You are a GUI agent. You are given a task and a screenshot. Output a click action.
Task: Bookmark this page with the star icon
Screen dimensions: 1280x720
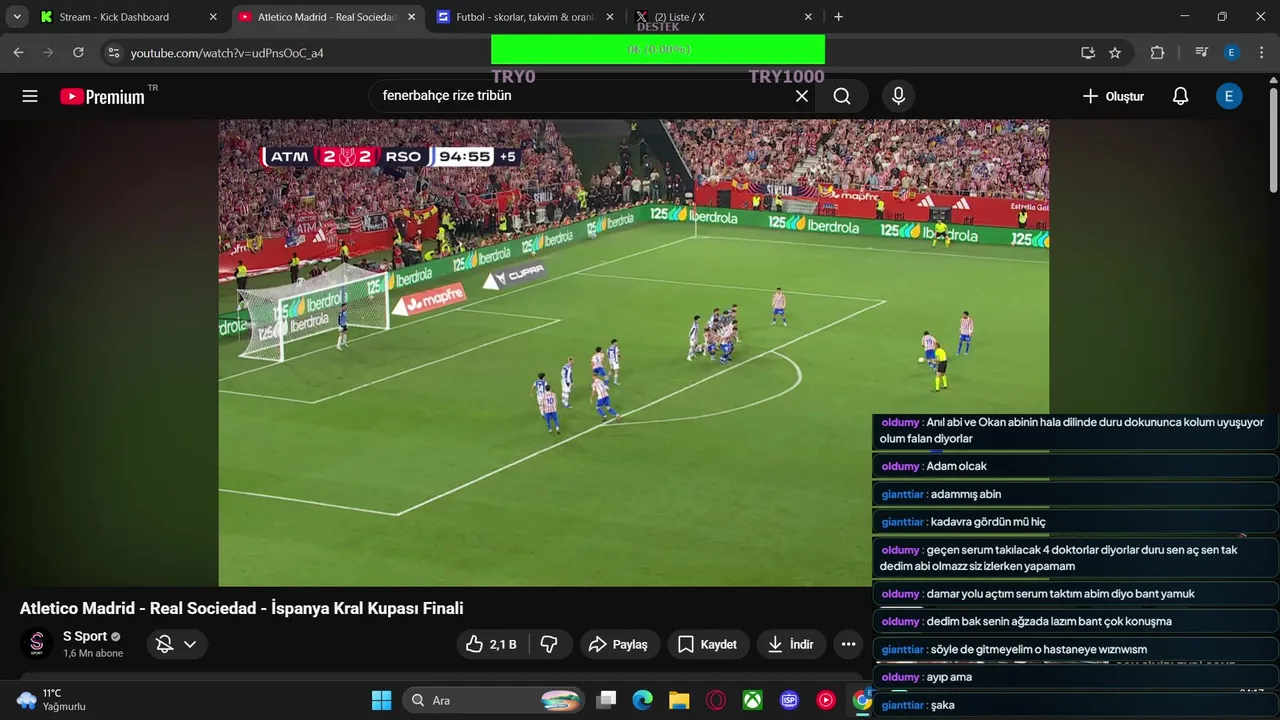[x=1115, y=53]
